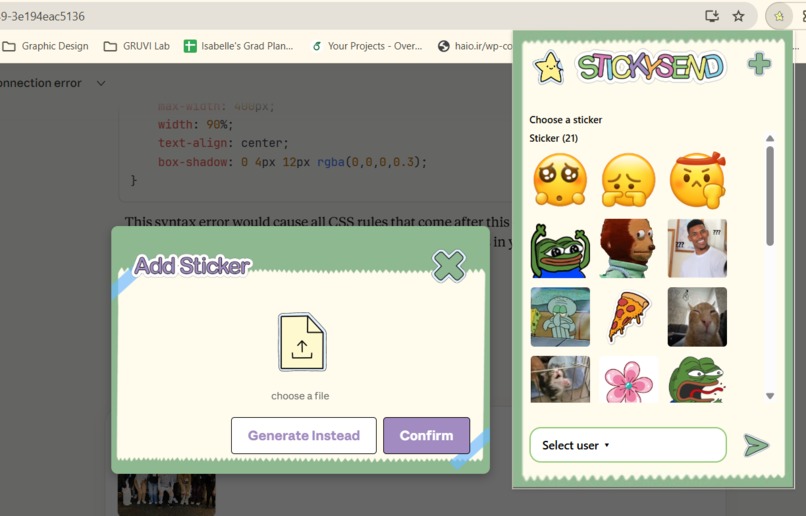Click the install app icon in address bar

[x=712, y=16]
